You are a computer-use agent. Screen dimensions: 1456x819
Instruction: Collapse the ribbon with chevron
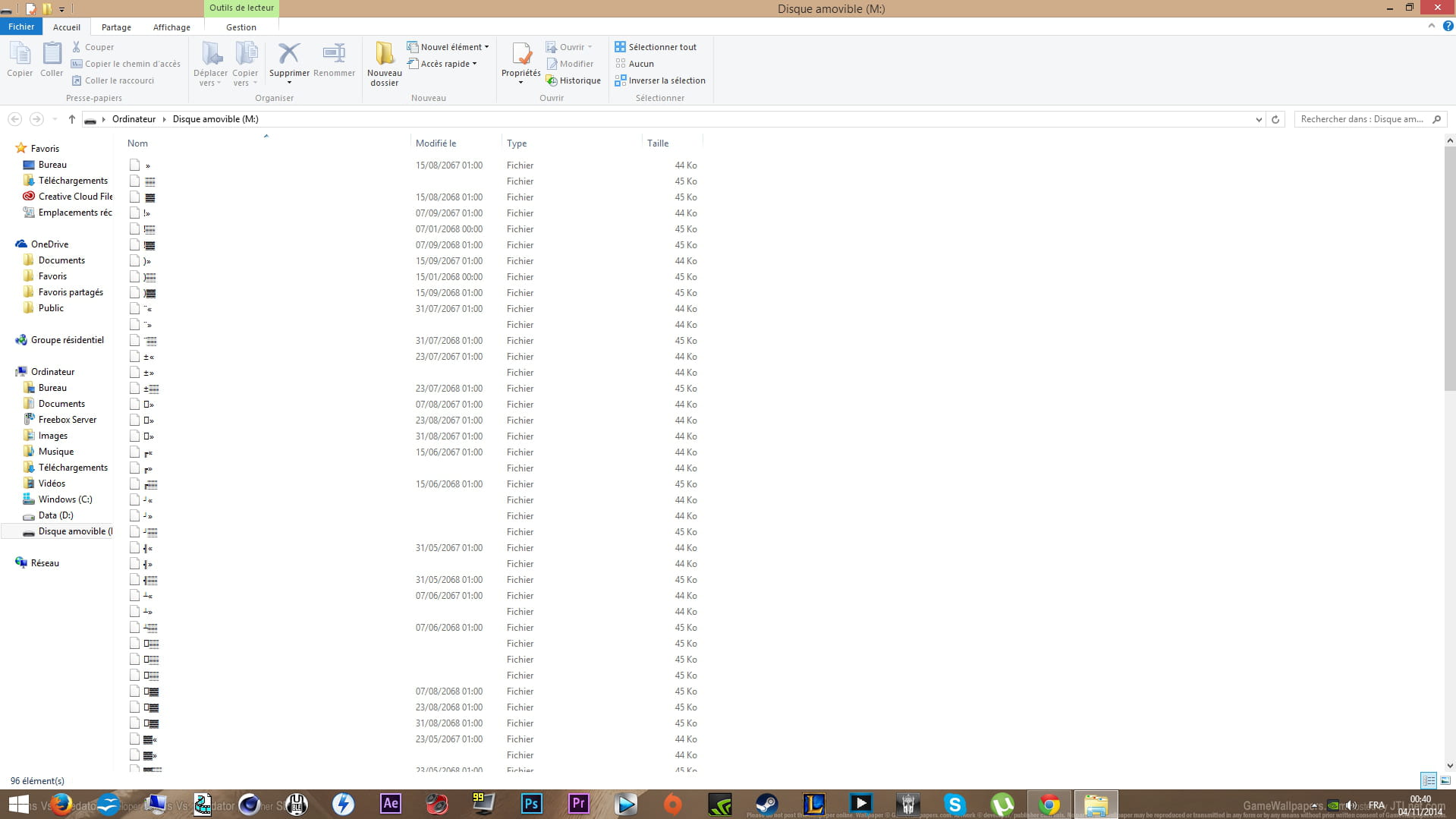(x=1432, y=26)
